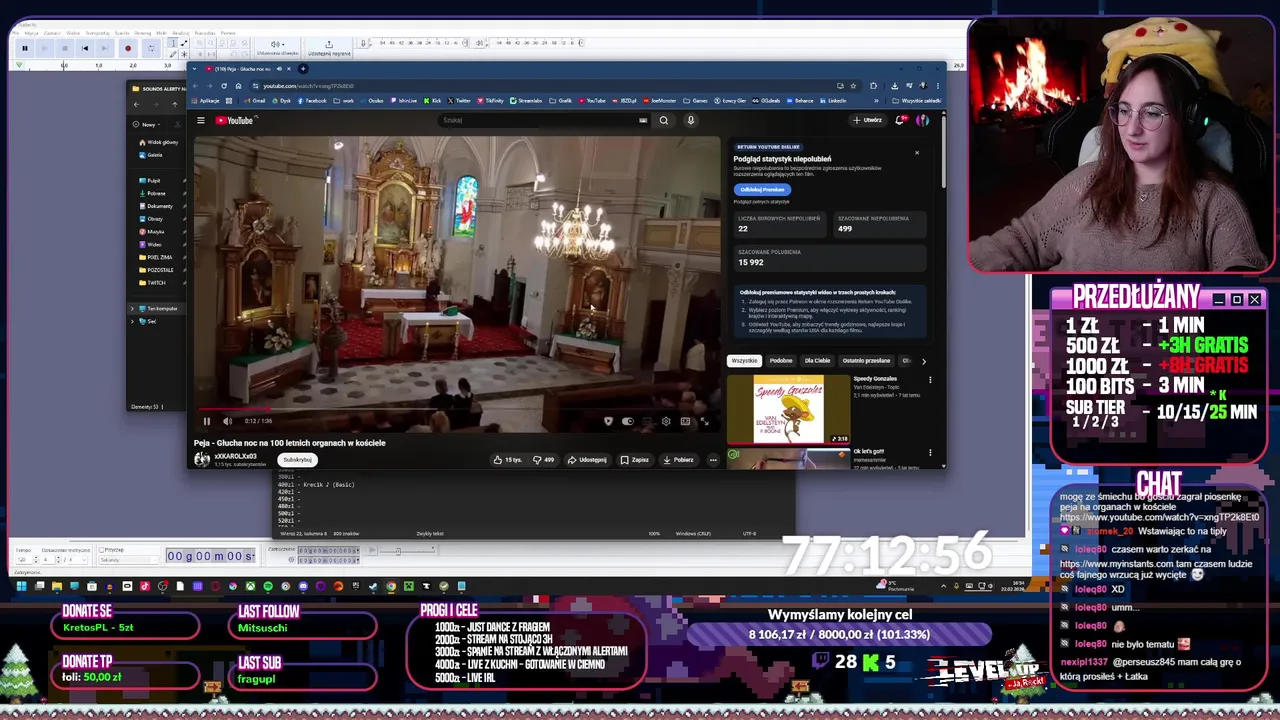Mute the Peja tab audio

(279, 69)
